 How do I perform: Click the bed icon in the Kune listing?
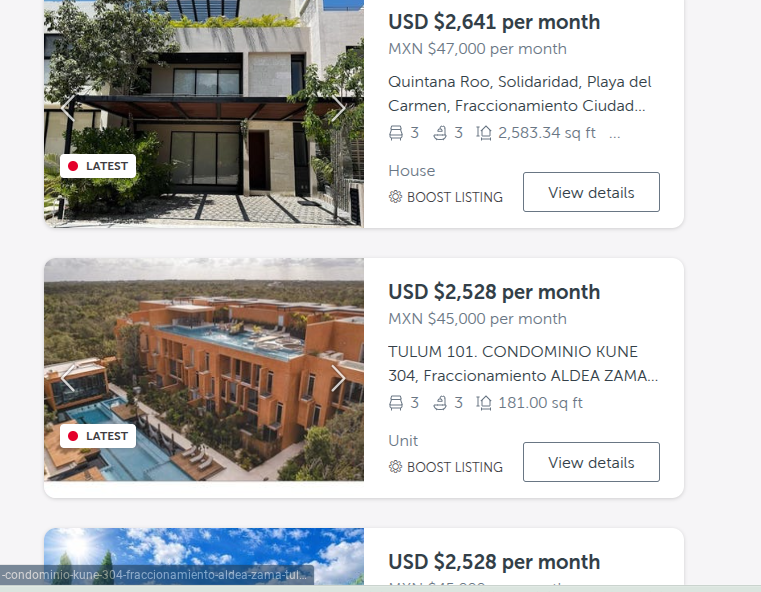click(x=396, y=403)
